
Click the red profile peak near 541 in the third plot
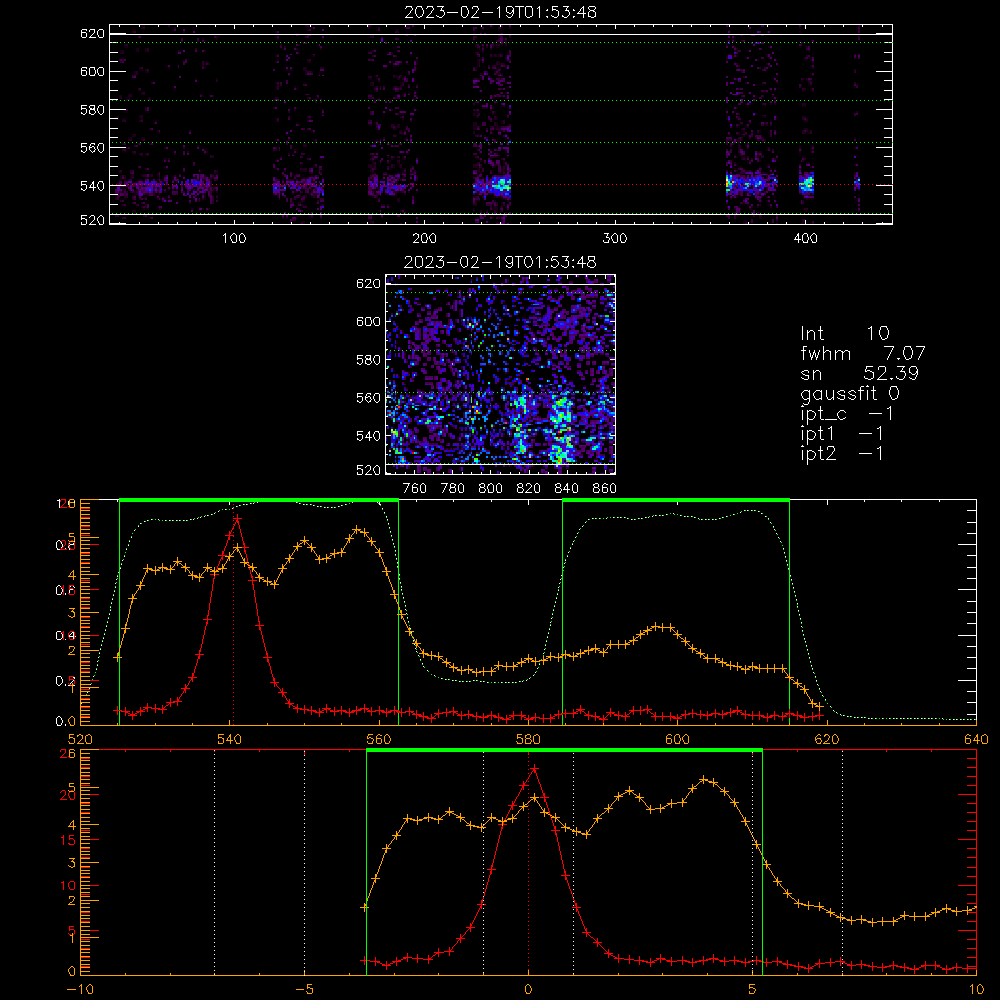click(x=237, y=518)
